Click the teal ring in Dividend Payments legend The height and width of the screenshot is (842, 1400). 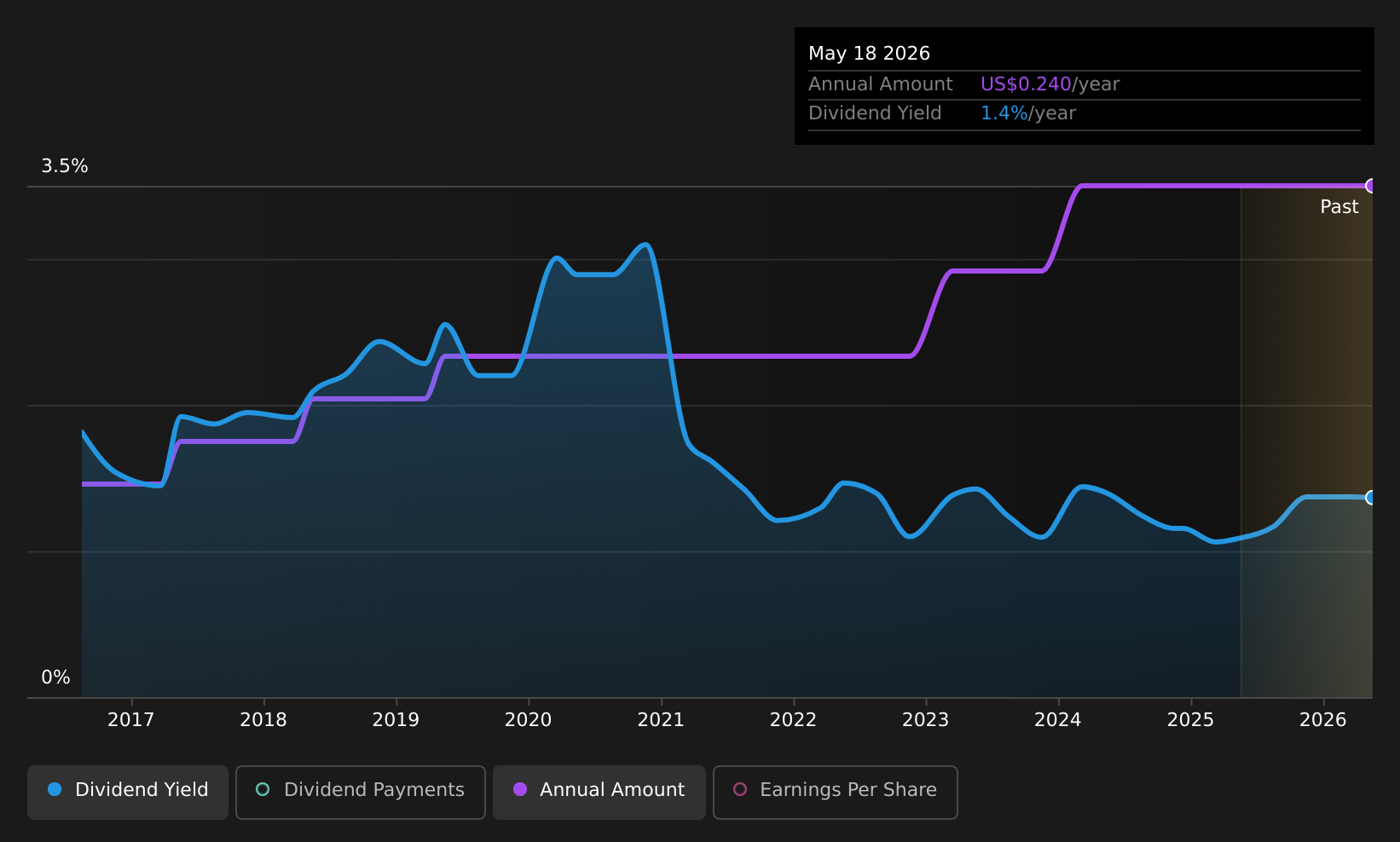(x=263, y=789)
